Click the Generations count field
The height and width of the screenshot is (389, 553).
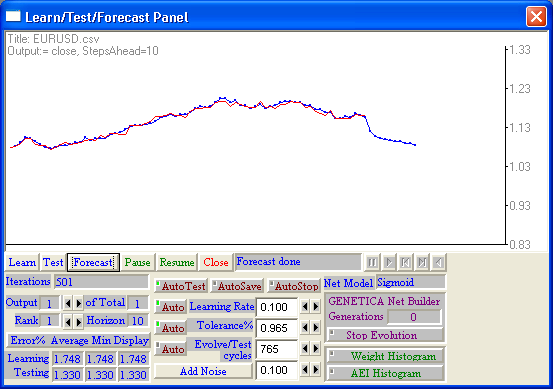click(x=414, y=317)
